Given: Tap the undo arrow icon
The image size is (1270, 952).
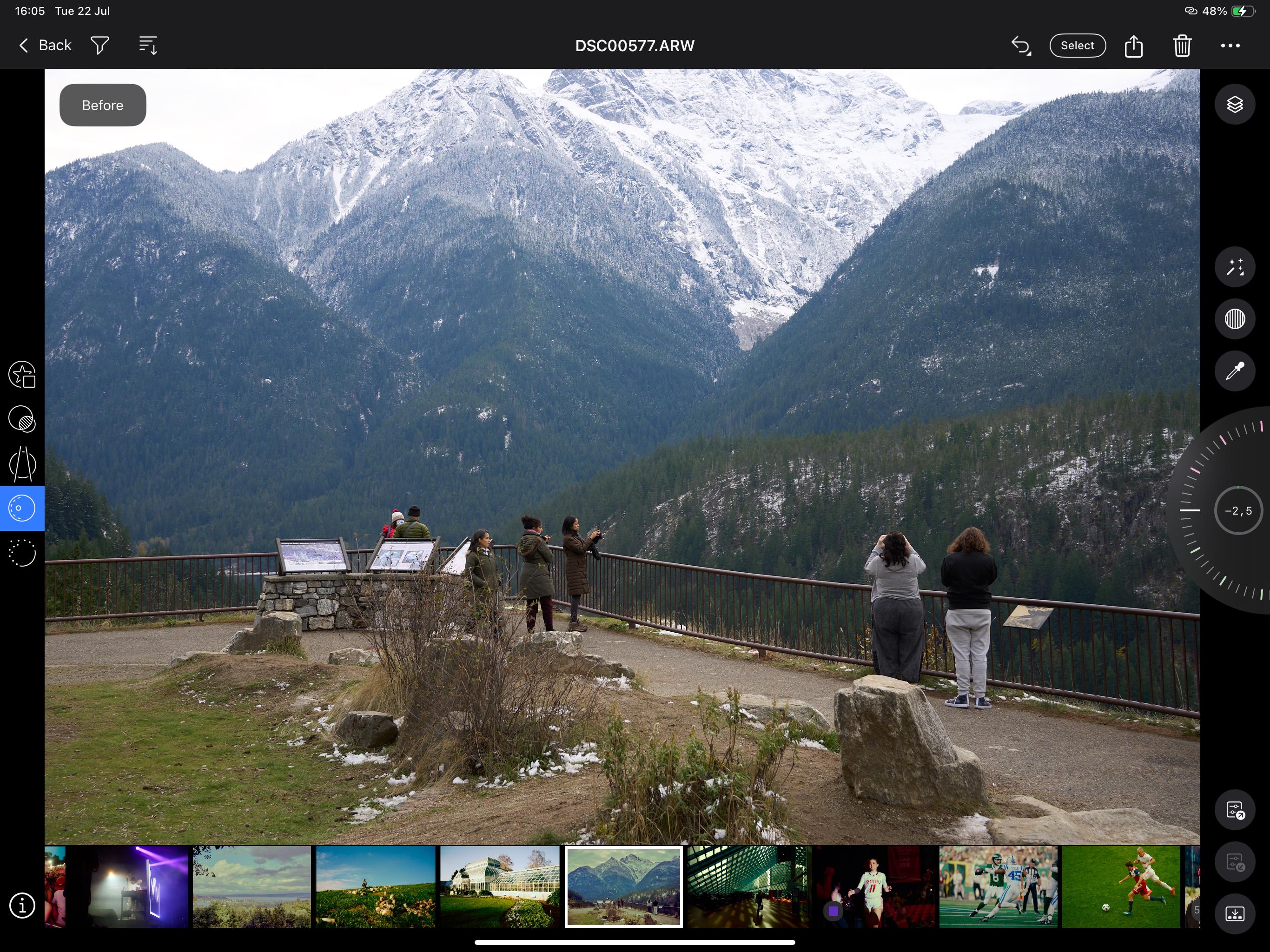Looking at the screenshot, I should 1021,46.
